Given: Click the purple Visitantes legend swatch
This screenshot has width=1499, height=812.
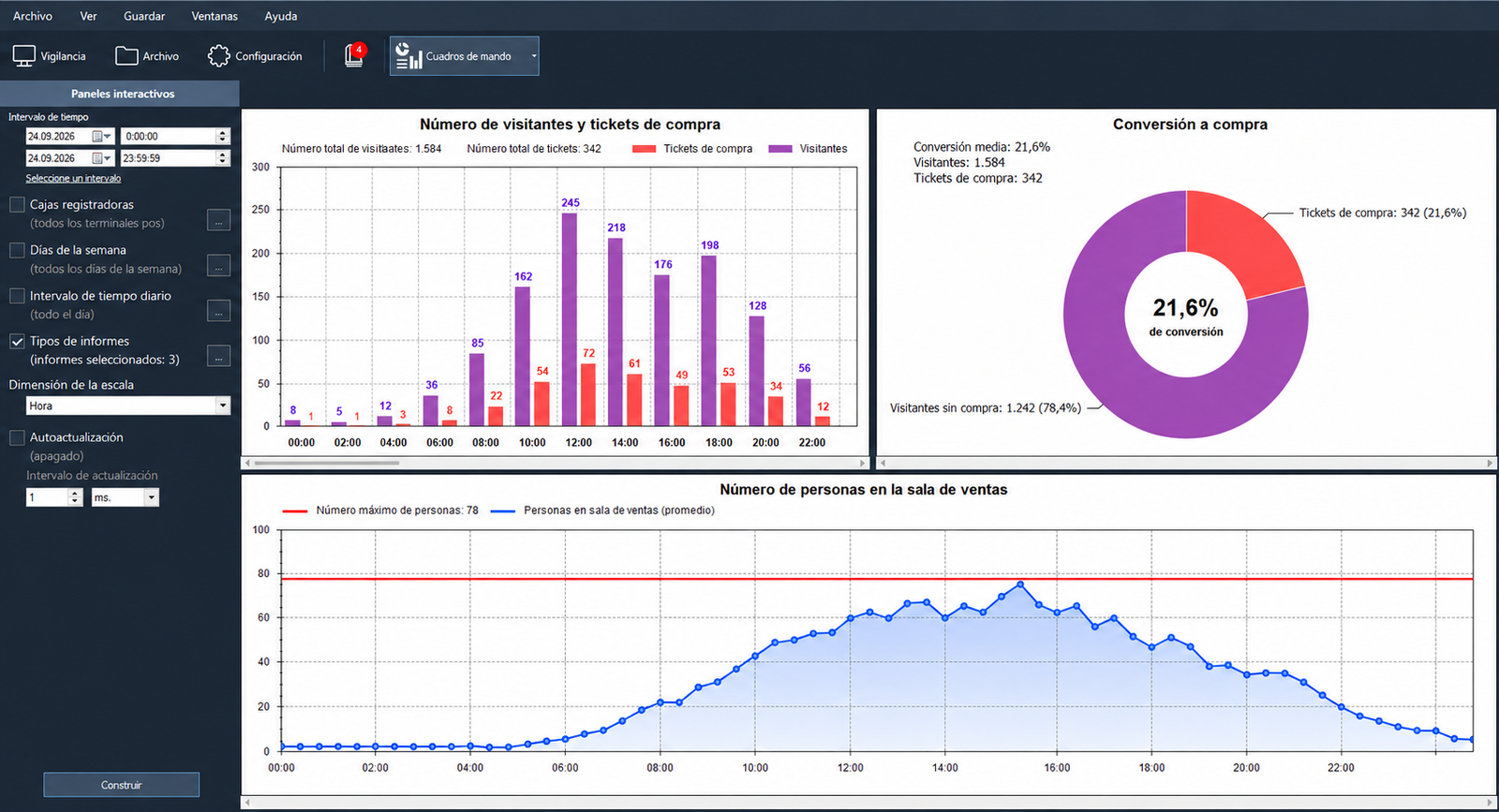Looking at the screenshot, I should point(780,149).
